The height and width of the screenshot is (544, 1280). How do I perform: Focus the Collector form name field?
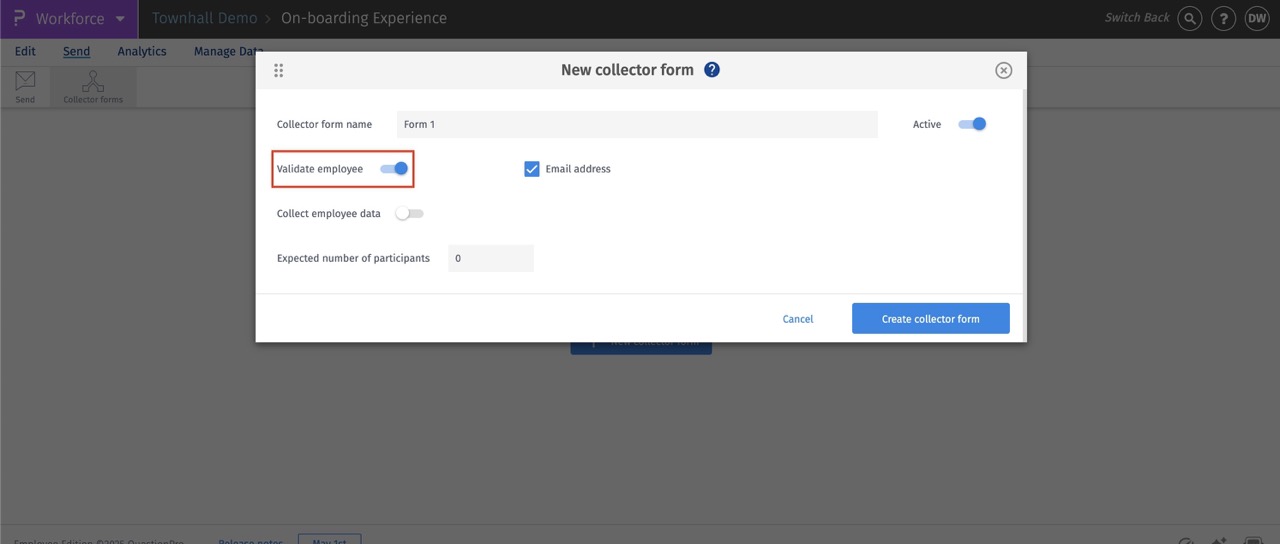[637, 124]
